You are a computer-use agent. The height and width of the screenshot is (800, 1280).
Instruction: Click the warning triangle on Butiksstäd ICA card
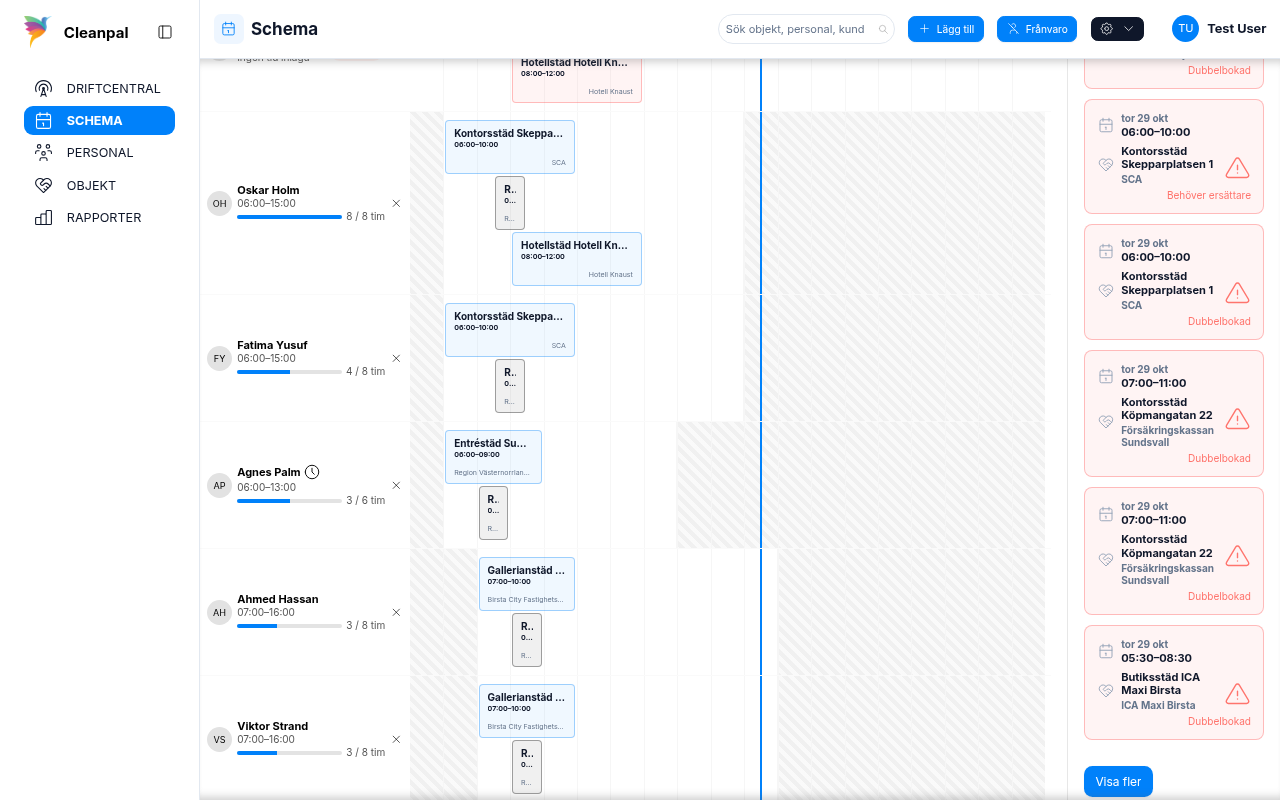coord(1237,693)
